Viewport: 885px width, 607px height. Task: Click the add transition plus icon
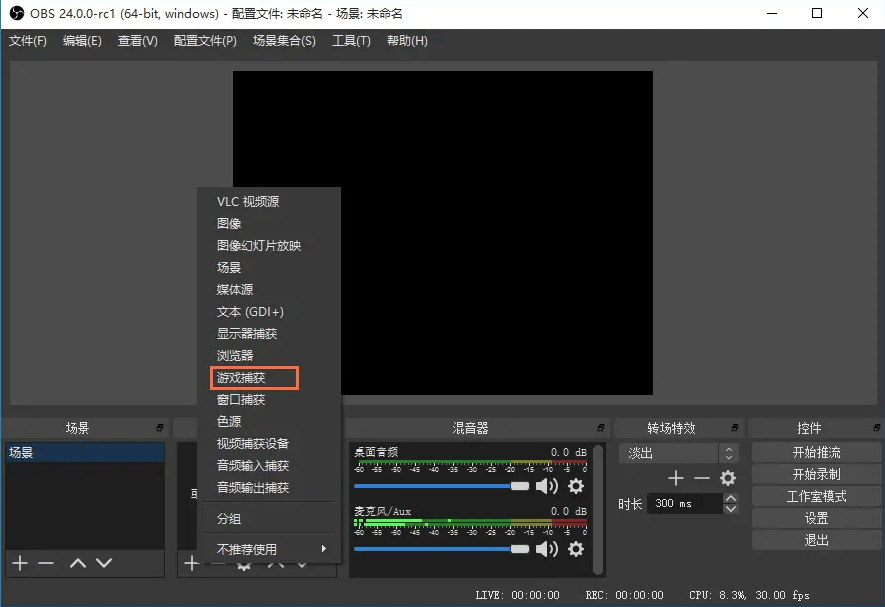(674, 478)
